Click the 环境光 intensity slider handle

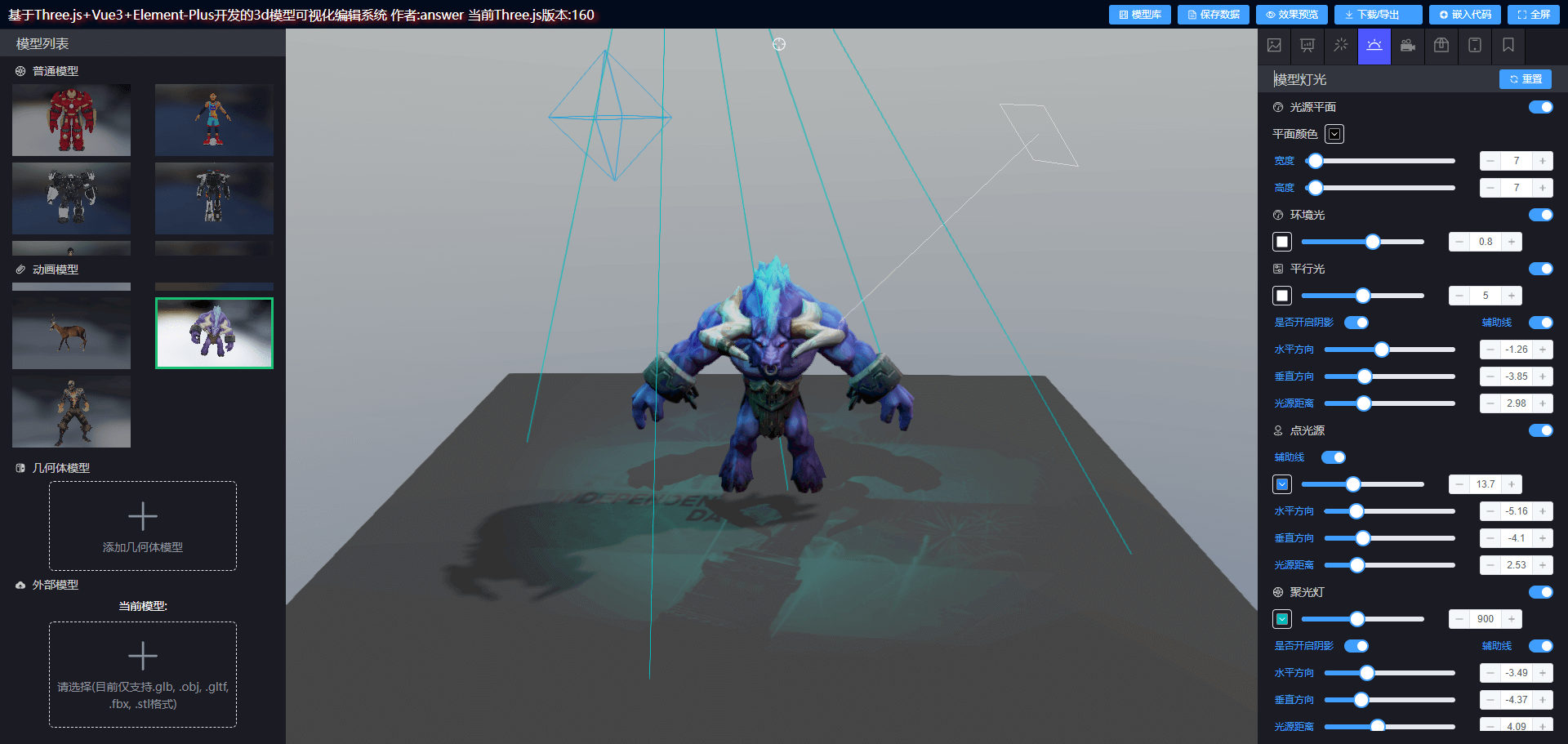(x=1373, y=242)
